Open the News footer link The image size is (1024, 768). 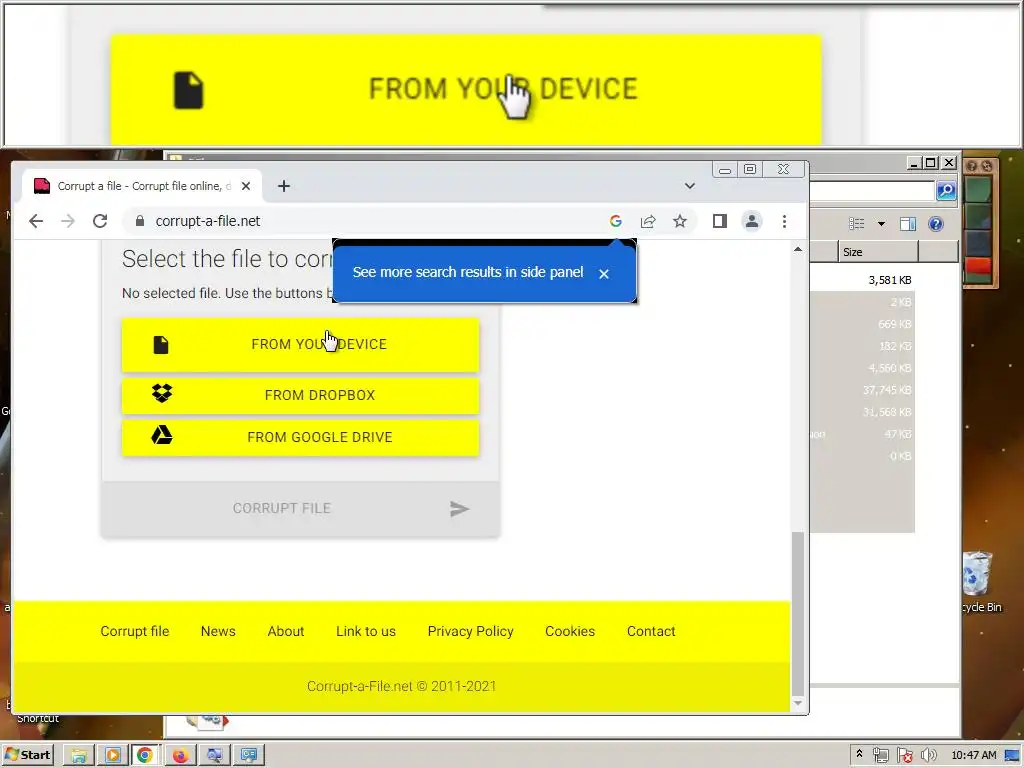click(x=218, y=632)
